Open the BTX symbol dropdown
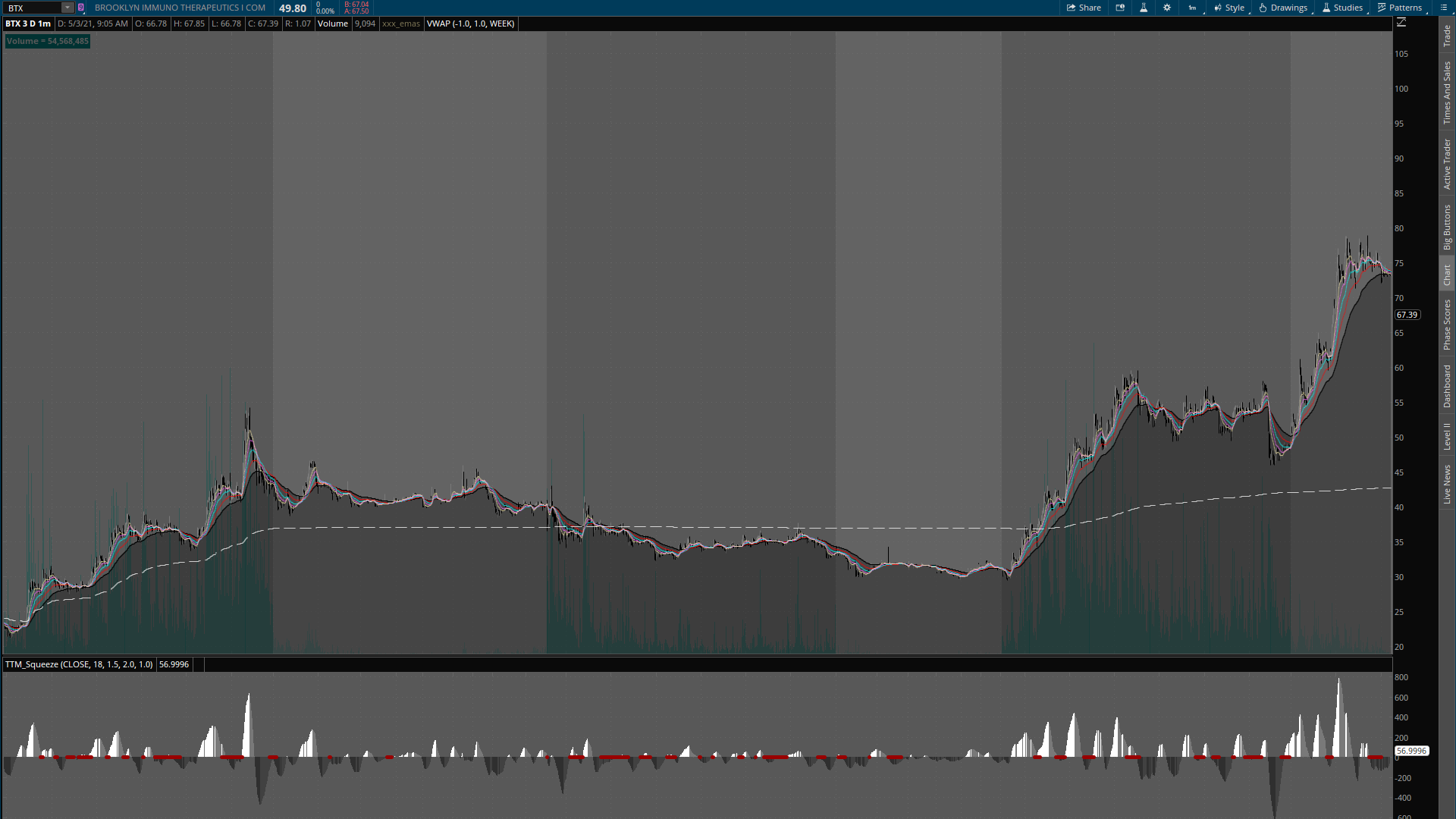Viewport: 1456px width, 819px height. 67,8
